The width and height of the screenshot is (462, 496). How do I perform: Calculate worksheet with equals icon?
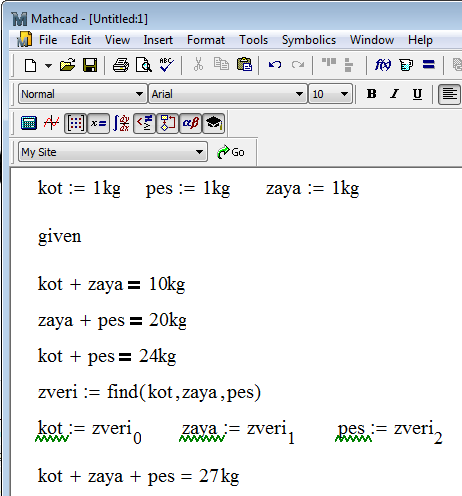point(429,64)
